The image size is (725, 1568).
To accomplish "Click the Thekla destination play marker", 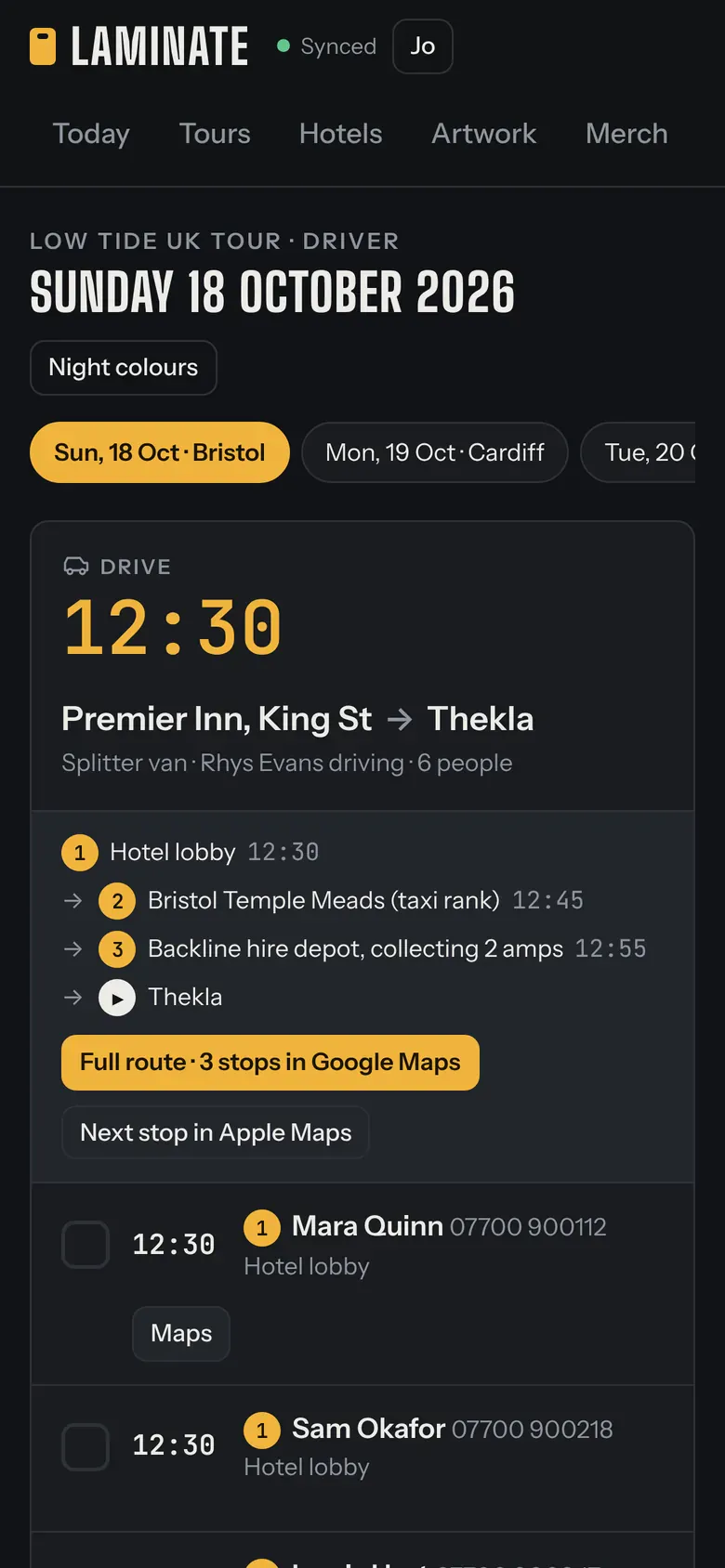I will pos(117,998).
